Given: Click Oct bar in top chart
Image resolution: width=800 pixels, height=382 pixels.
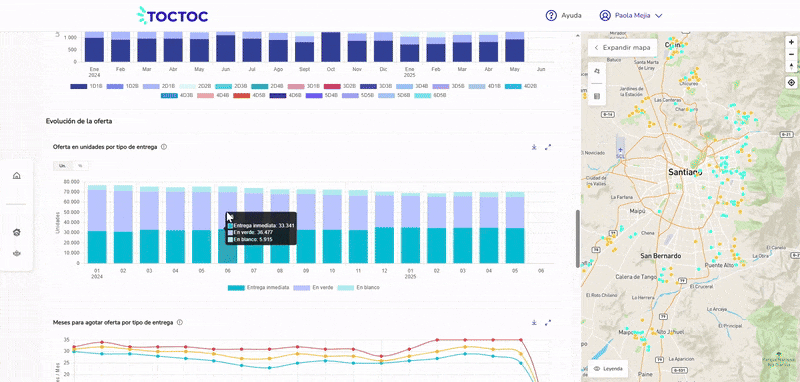Looking at the screenshot, I should coord(331,47).
